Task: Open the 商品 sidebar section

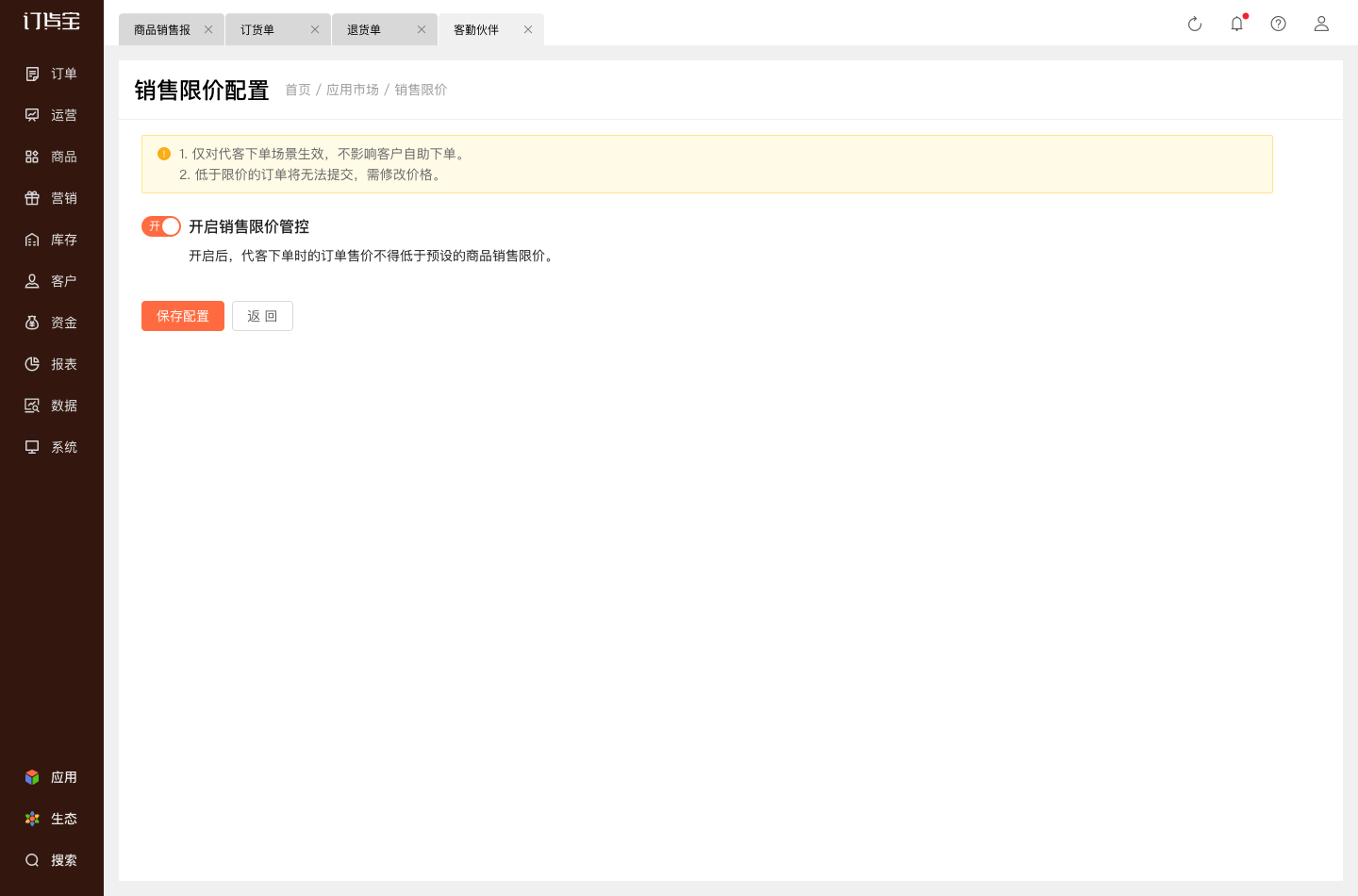Action: [x=51, y=157]
